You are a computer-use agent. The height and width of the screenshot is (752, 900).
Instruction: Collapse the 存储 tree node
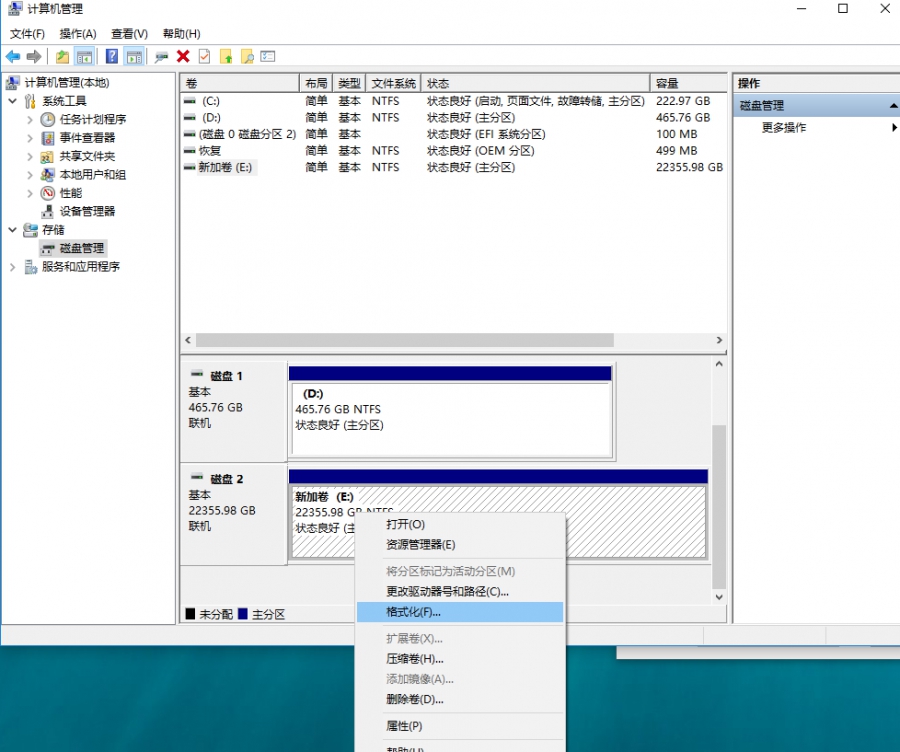pos(12,230)
